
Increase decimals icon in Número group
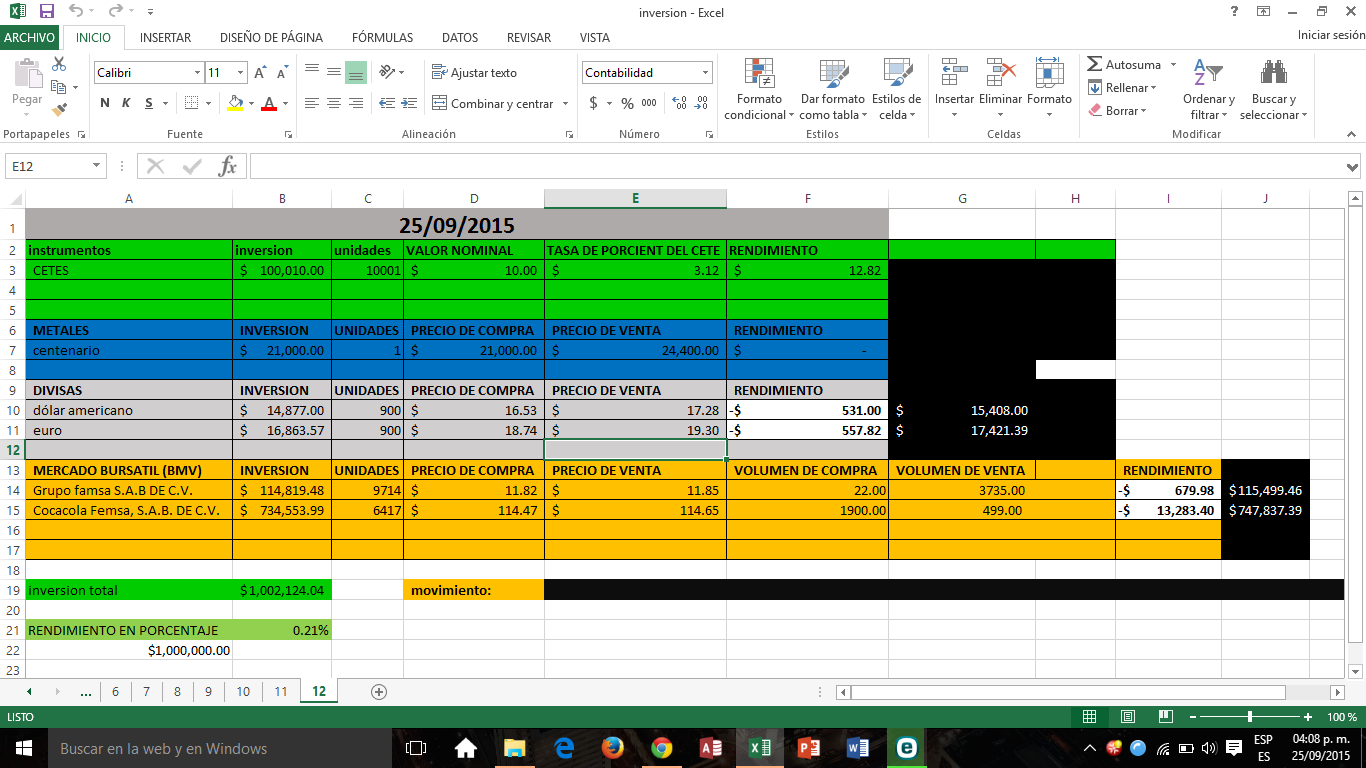point(680,103)
